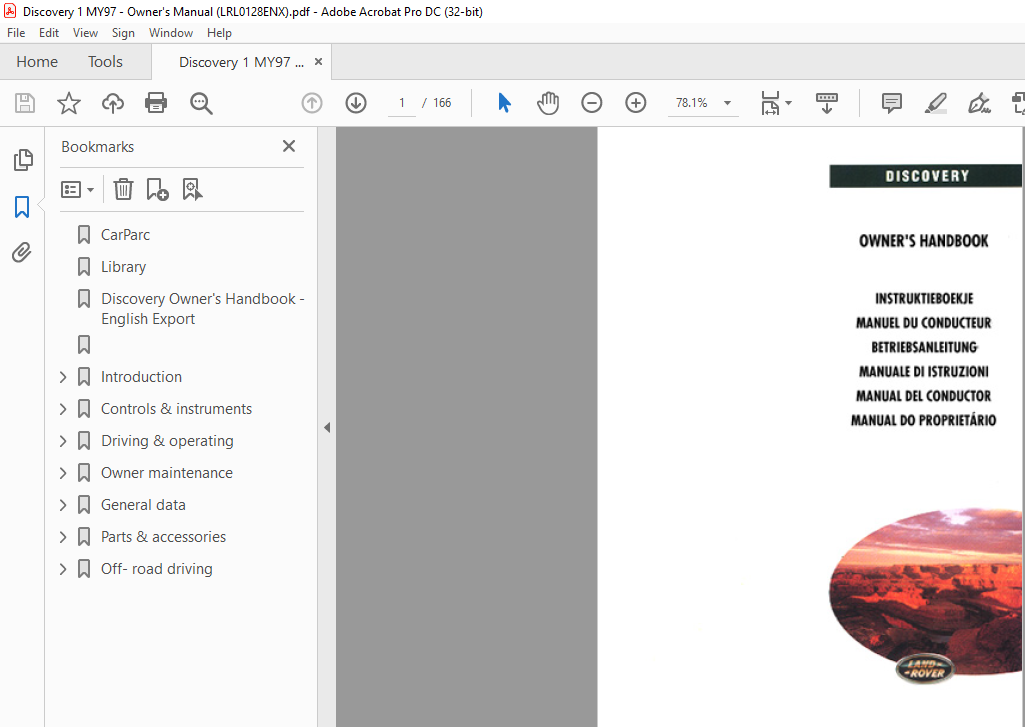Add file to starred with star icon
Image resolution: width=1025 pixels, height=727 pixels.
pyautogui.click(x=69, y=103)
